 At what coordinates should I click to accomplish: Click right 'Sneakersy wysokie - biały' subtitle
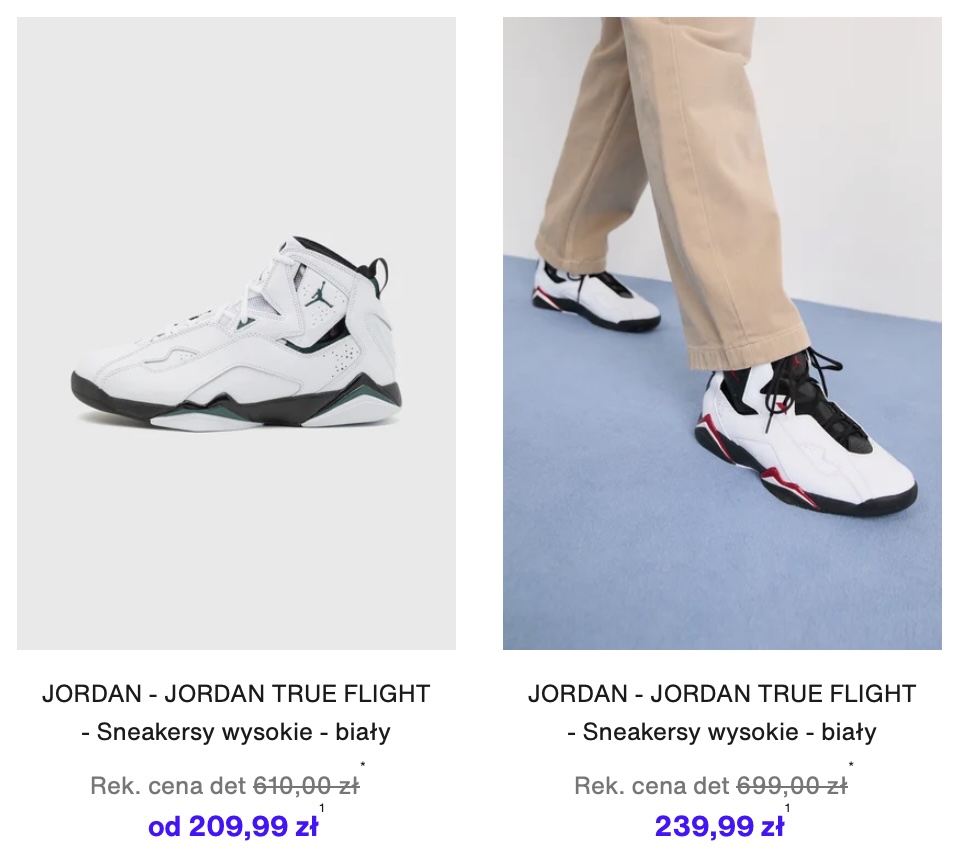tap(722, 731)
